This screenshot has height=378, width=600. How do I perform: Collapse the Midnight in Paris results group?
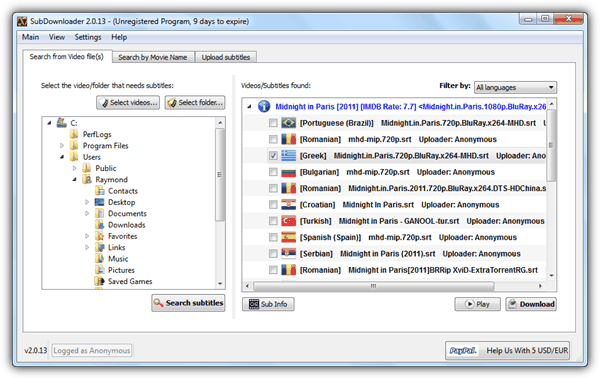click(249, 106)
